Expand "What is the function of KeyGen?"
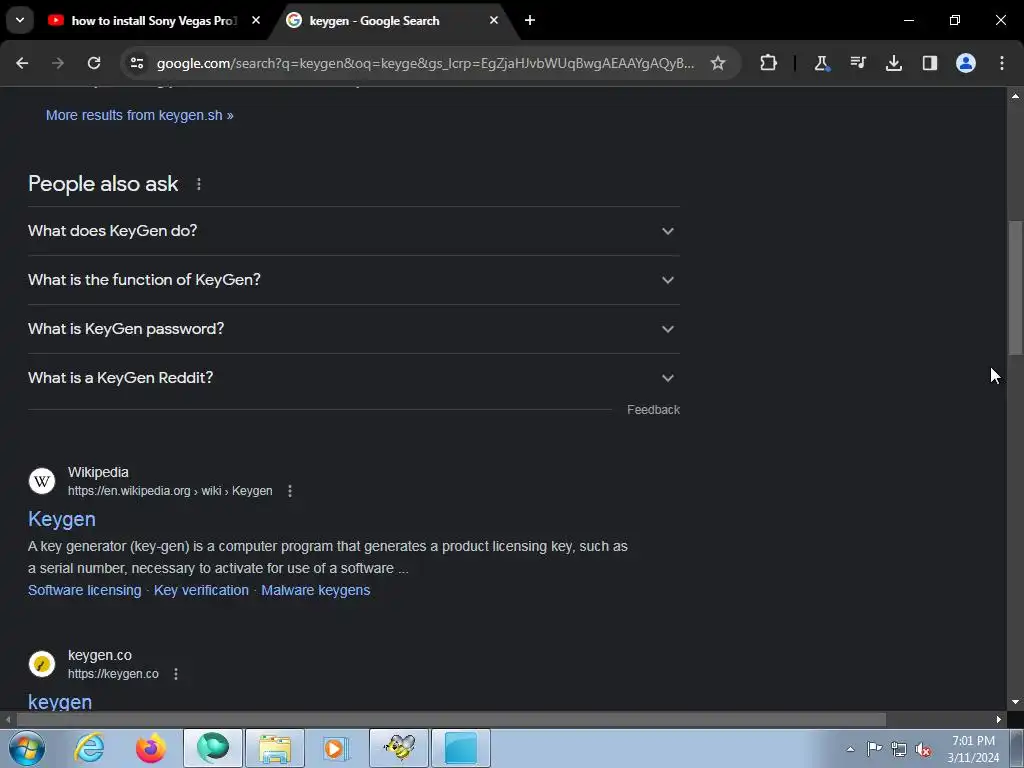 353,280
